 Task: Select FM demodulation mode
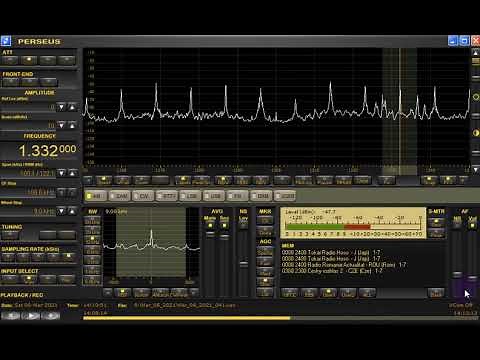(x=238, y=196)
